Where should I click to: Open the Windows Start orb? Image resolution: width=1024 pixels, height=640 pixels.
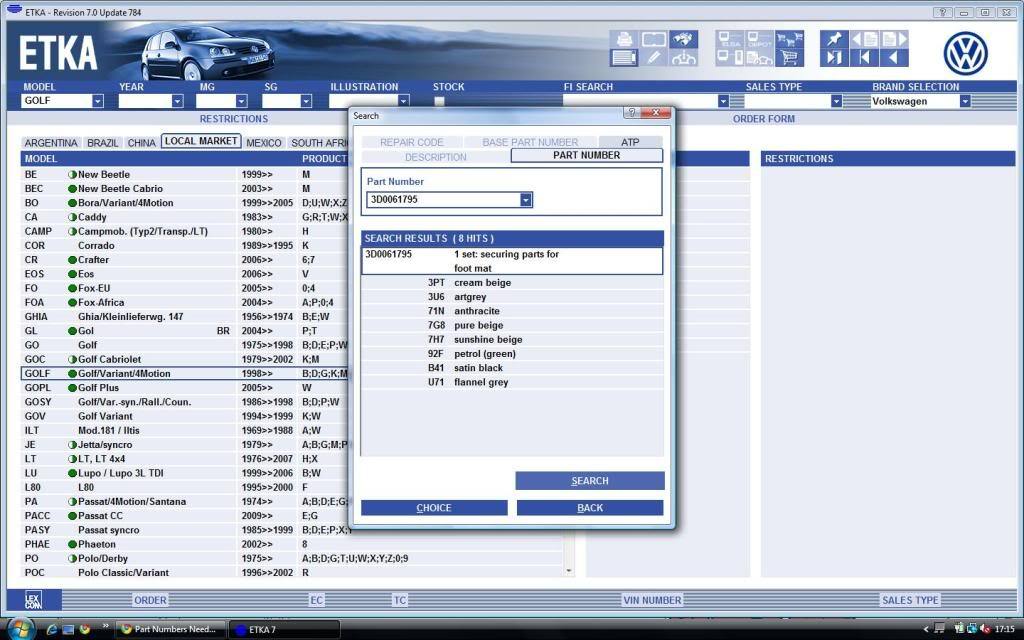pyautogui.click(x=20, y=628)
